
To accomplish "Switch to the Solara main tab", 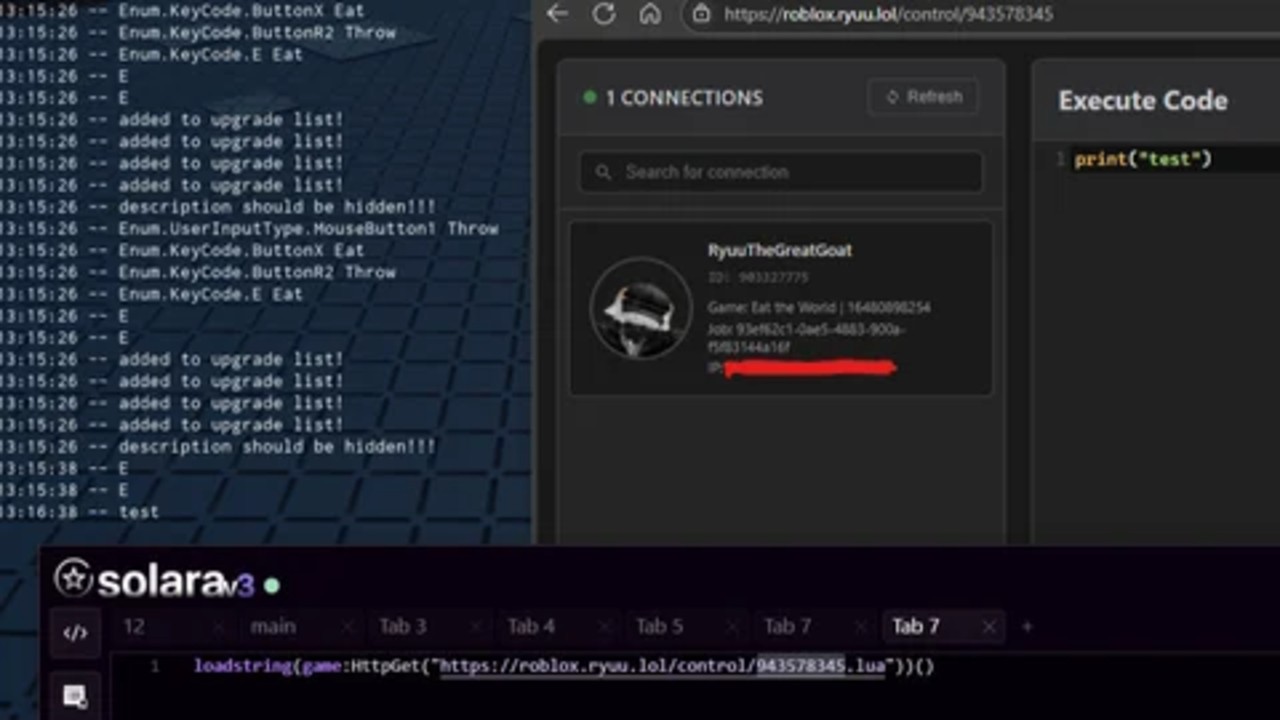I will (273, 627).
